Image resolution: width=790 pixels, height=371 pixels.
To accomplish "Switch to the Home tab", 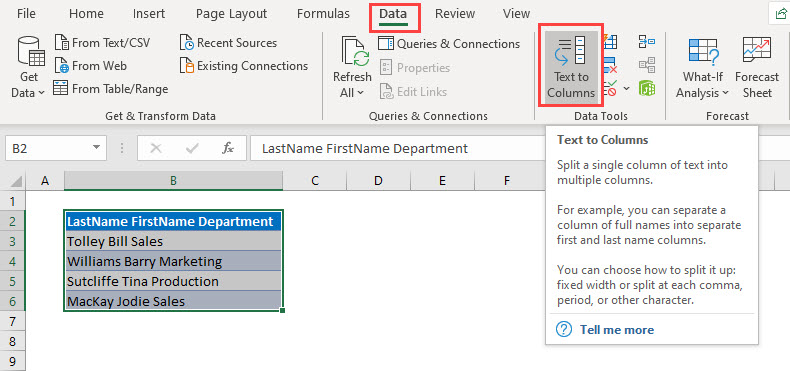I will 86,14.
